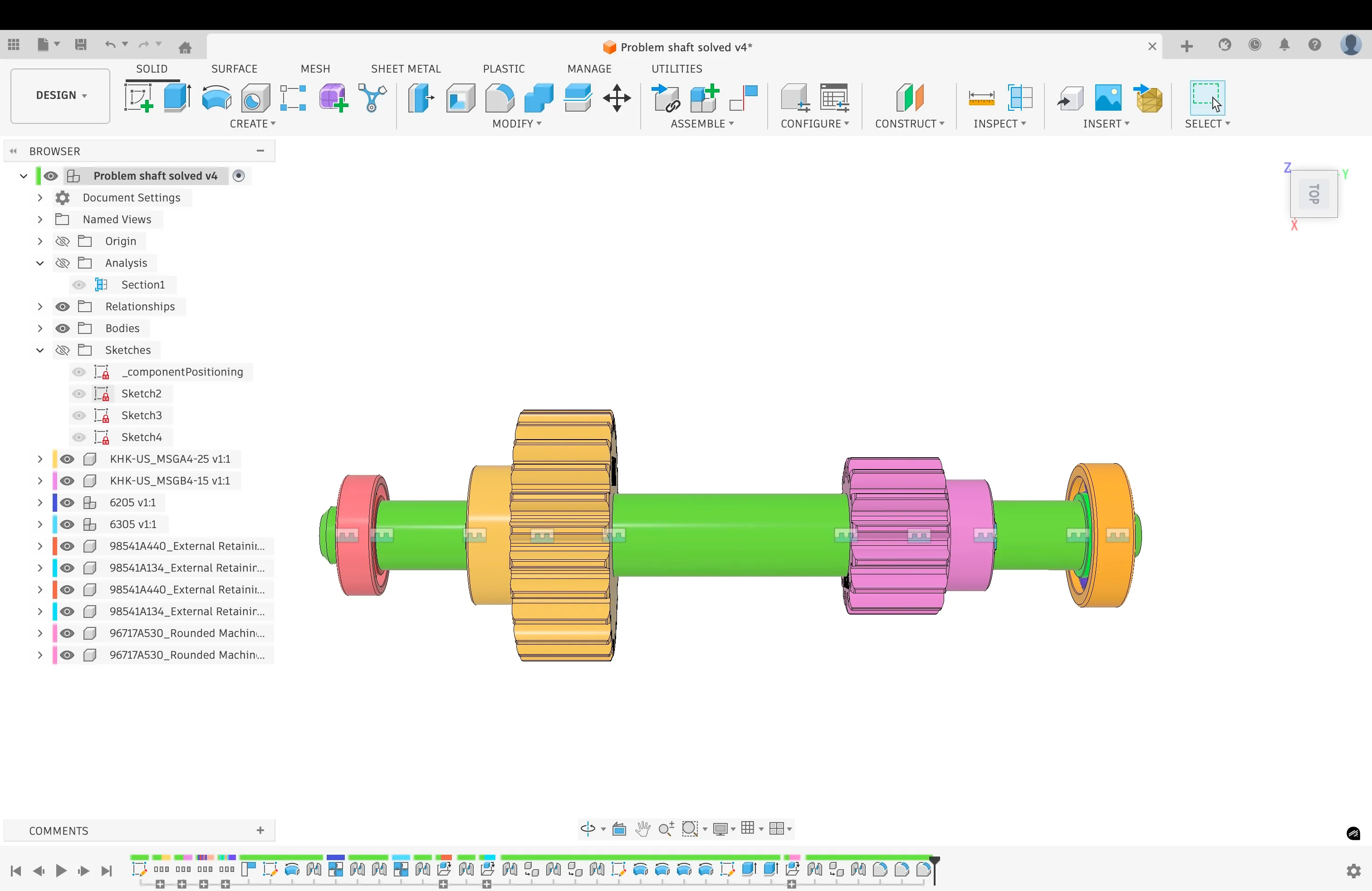Toggle Section1 analysis visibility
This screenshot has height=891, width=1372.
click(x=79, y=285)
